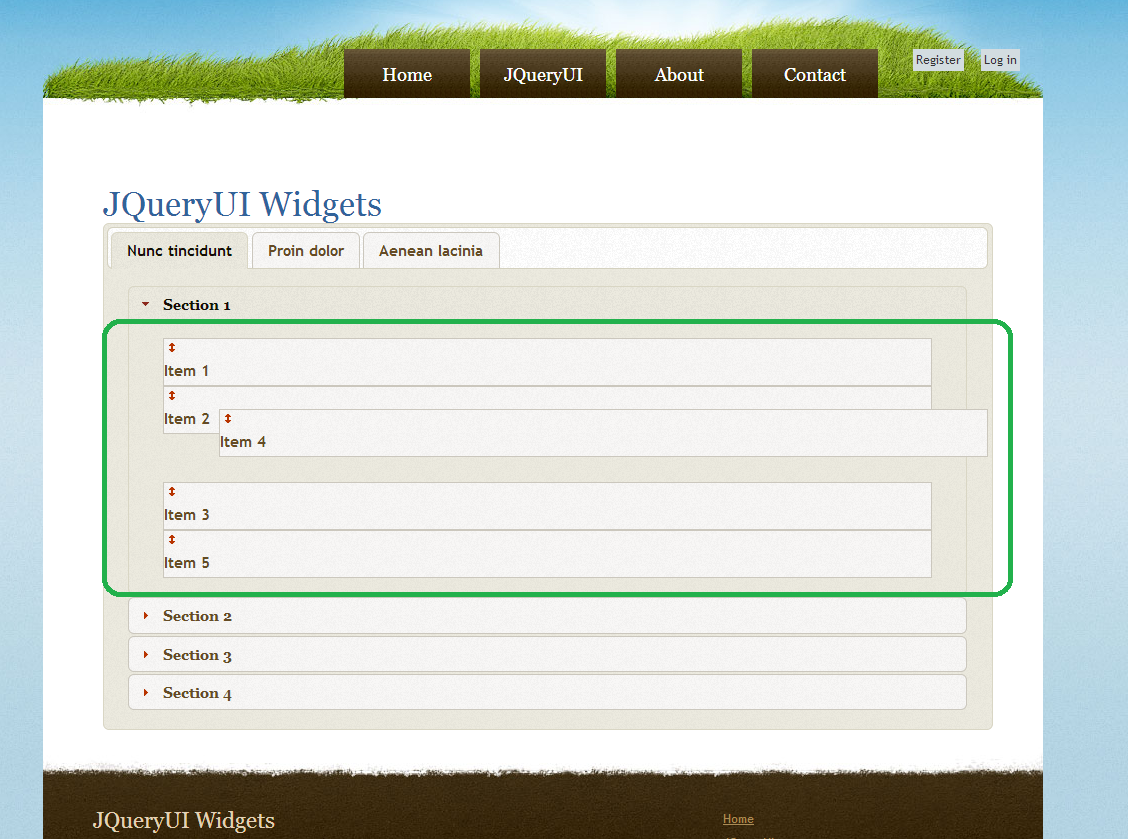Navigate to the About page
The height and width of the screenshot is (839, 1128).
(679, 74)
